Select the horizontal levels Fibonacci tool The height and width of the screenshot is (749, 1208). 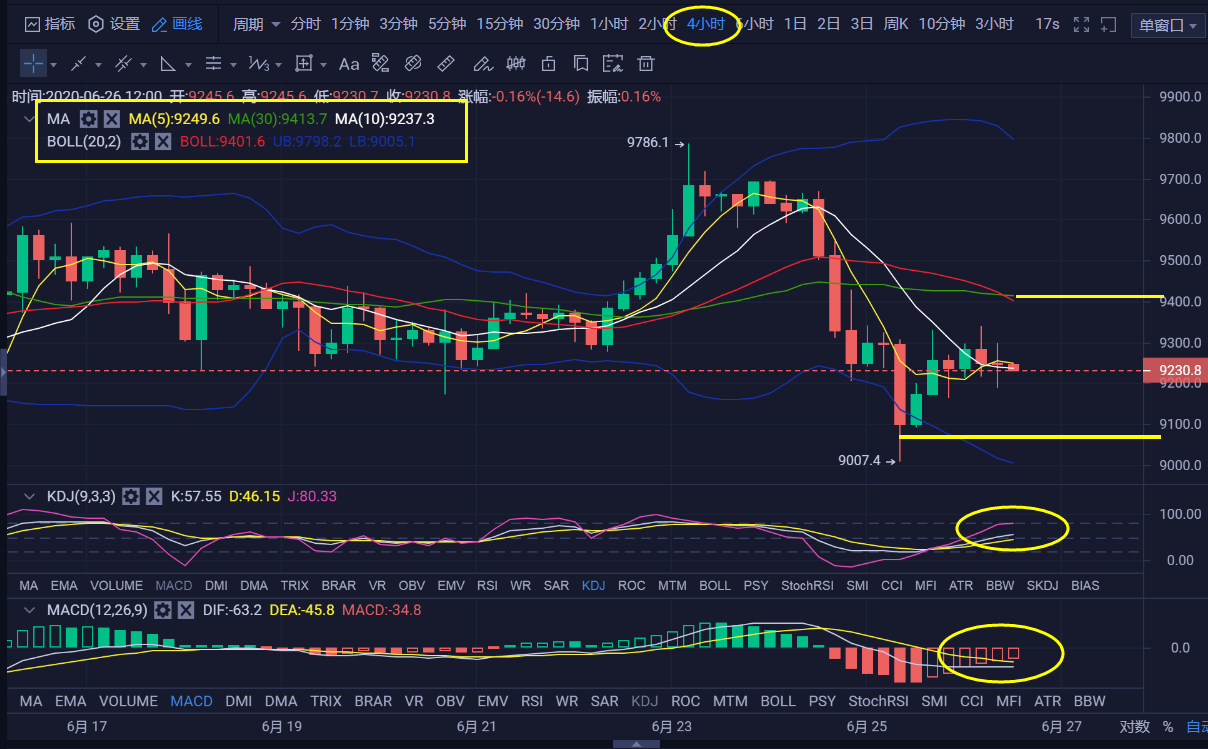pos(213,64)
